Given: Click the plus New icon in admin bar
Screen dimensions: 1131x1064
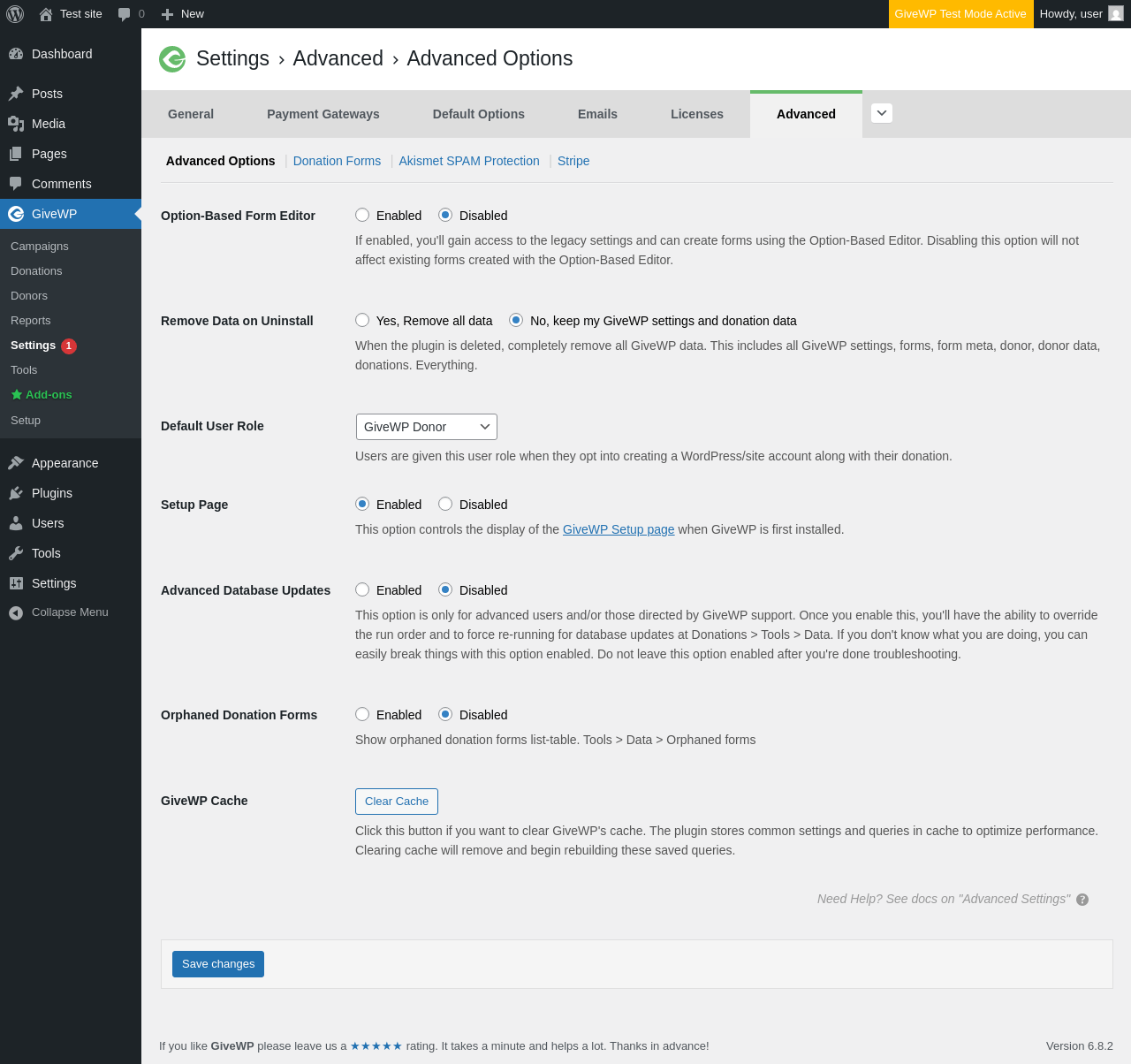Looking at the screenshot, I should point(167,14).
